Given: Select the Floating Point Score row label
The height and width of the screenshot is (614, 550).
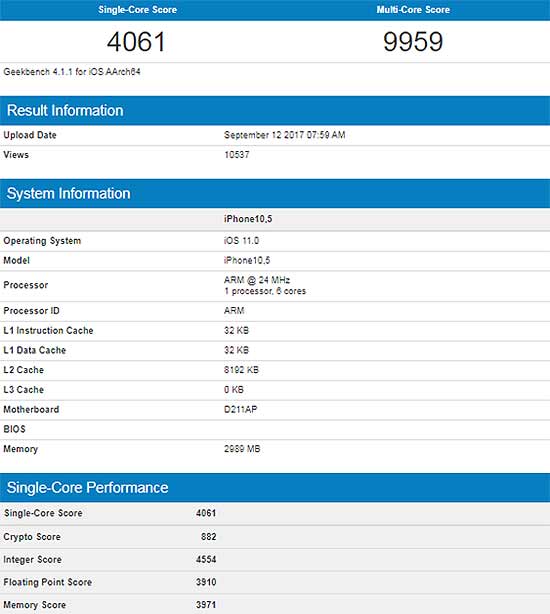Looking at the screenshot, I should click(47, 582).
